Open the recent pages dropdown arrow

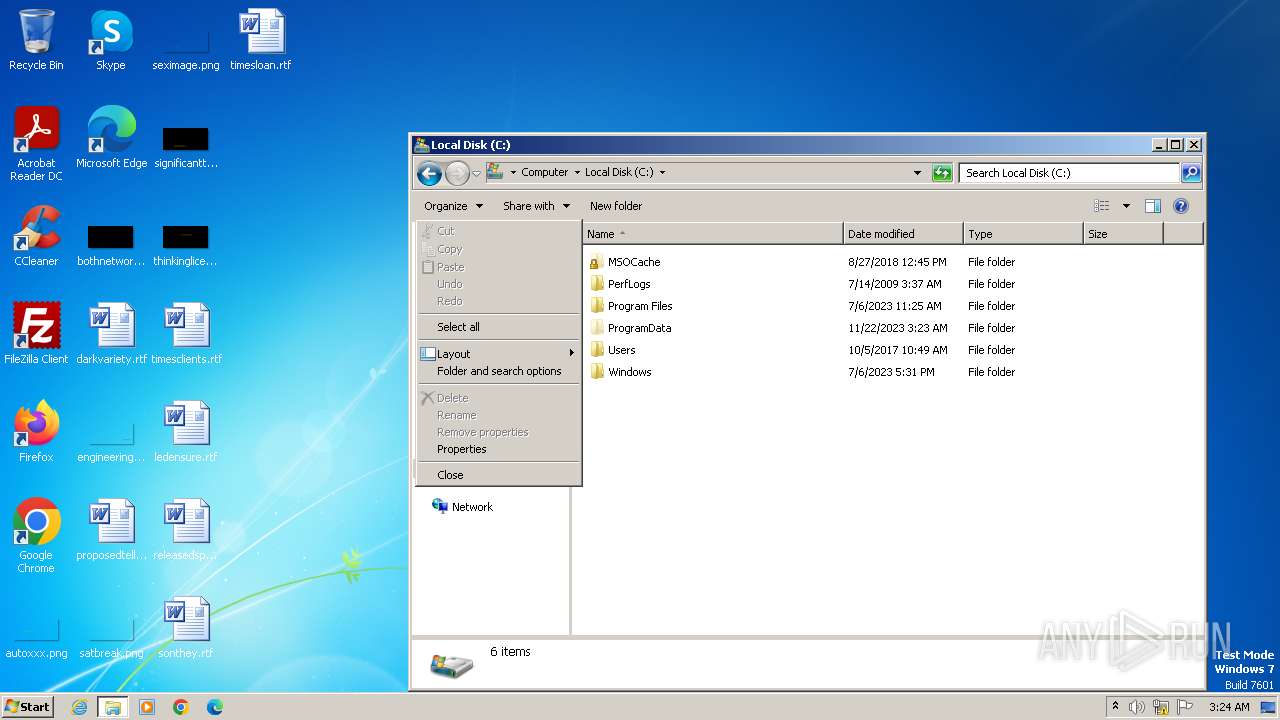pos(477,174)
